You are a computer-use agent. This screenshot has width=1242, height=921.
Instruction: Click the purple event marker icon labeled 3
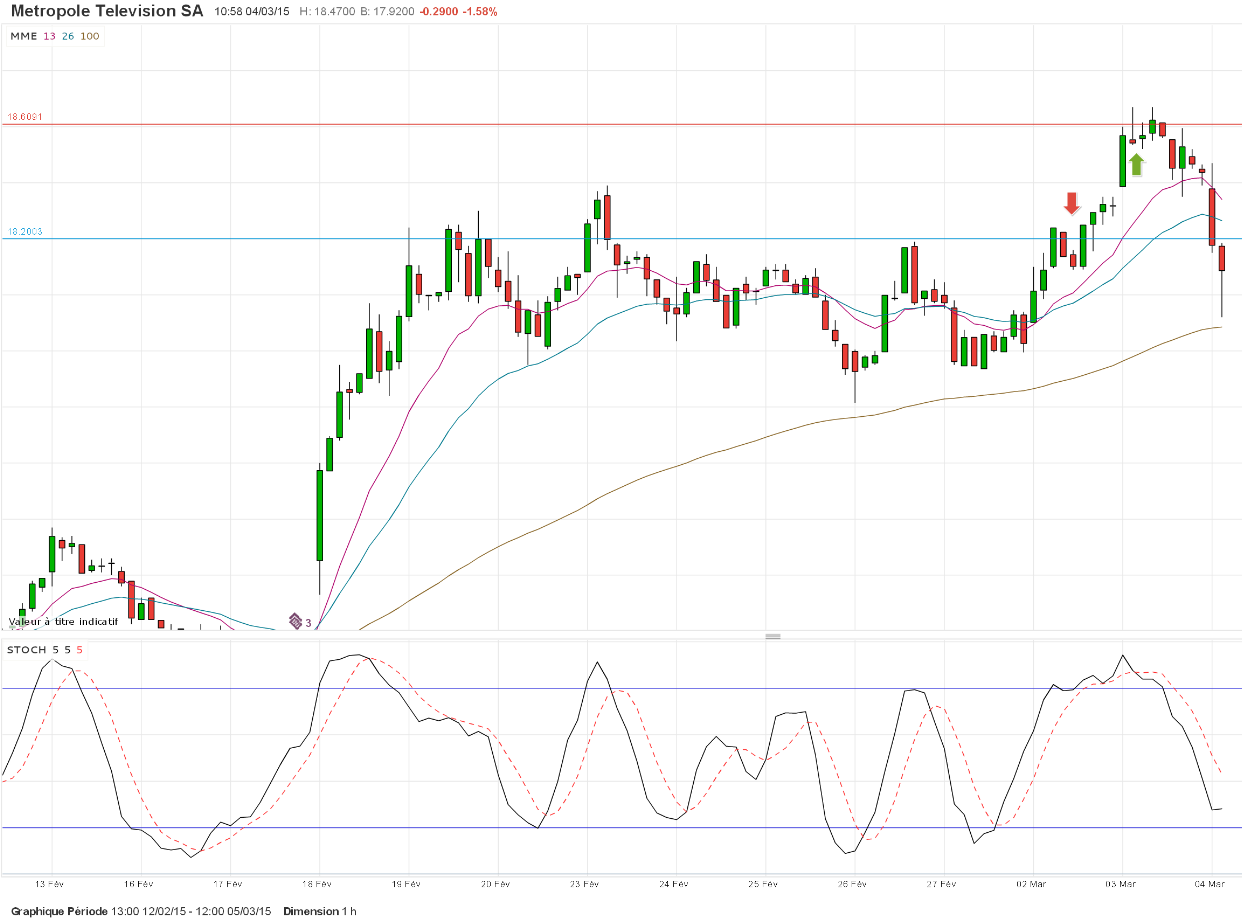tap(295, 621)
